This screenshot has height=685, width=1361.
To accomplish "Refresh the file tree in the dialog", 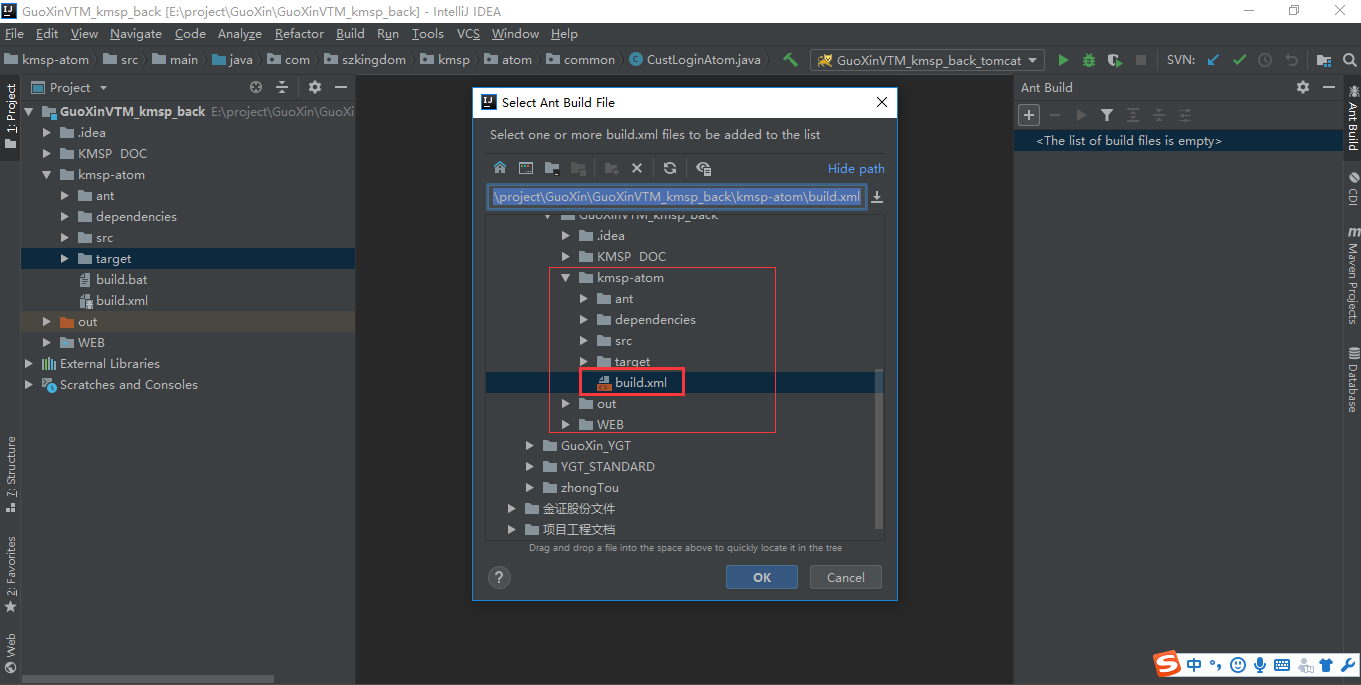I will coord(670,168).
